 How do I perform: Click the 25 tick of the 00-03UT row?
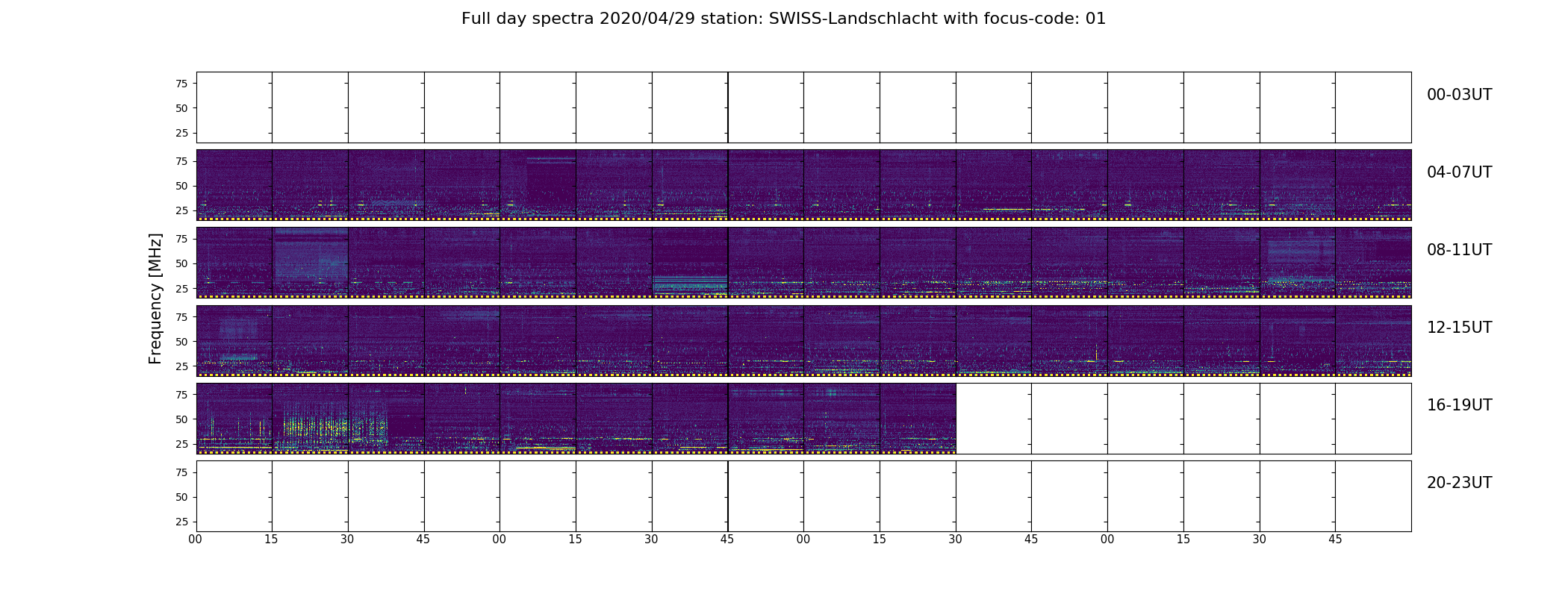click(x=181, y=133)
